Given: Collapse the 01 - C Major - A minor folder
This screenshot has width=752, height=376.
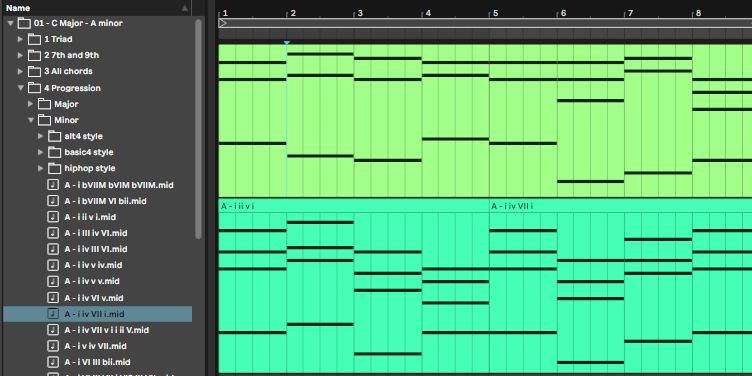Looking at the screenshot, I should [10, 23].
